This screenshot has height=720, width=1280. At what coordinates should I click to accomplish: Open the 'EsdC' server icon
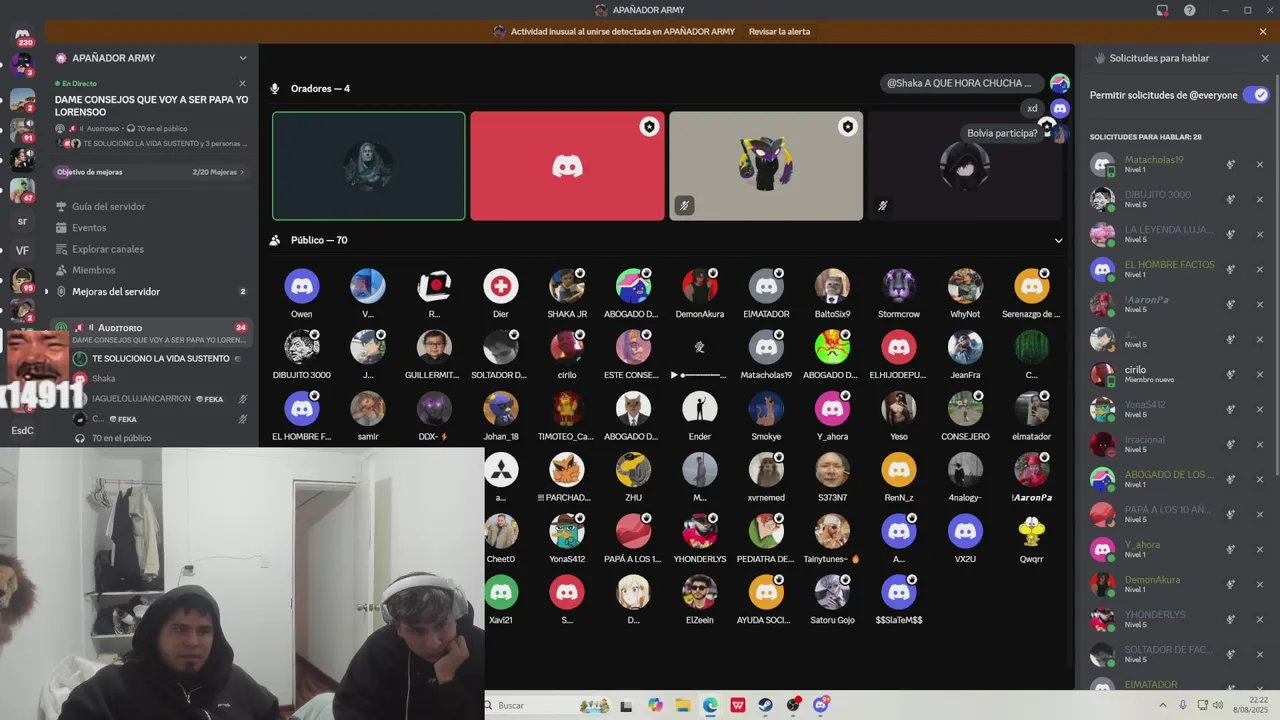[x=22, y=430]
